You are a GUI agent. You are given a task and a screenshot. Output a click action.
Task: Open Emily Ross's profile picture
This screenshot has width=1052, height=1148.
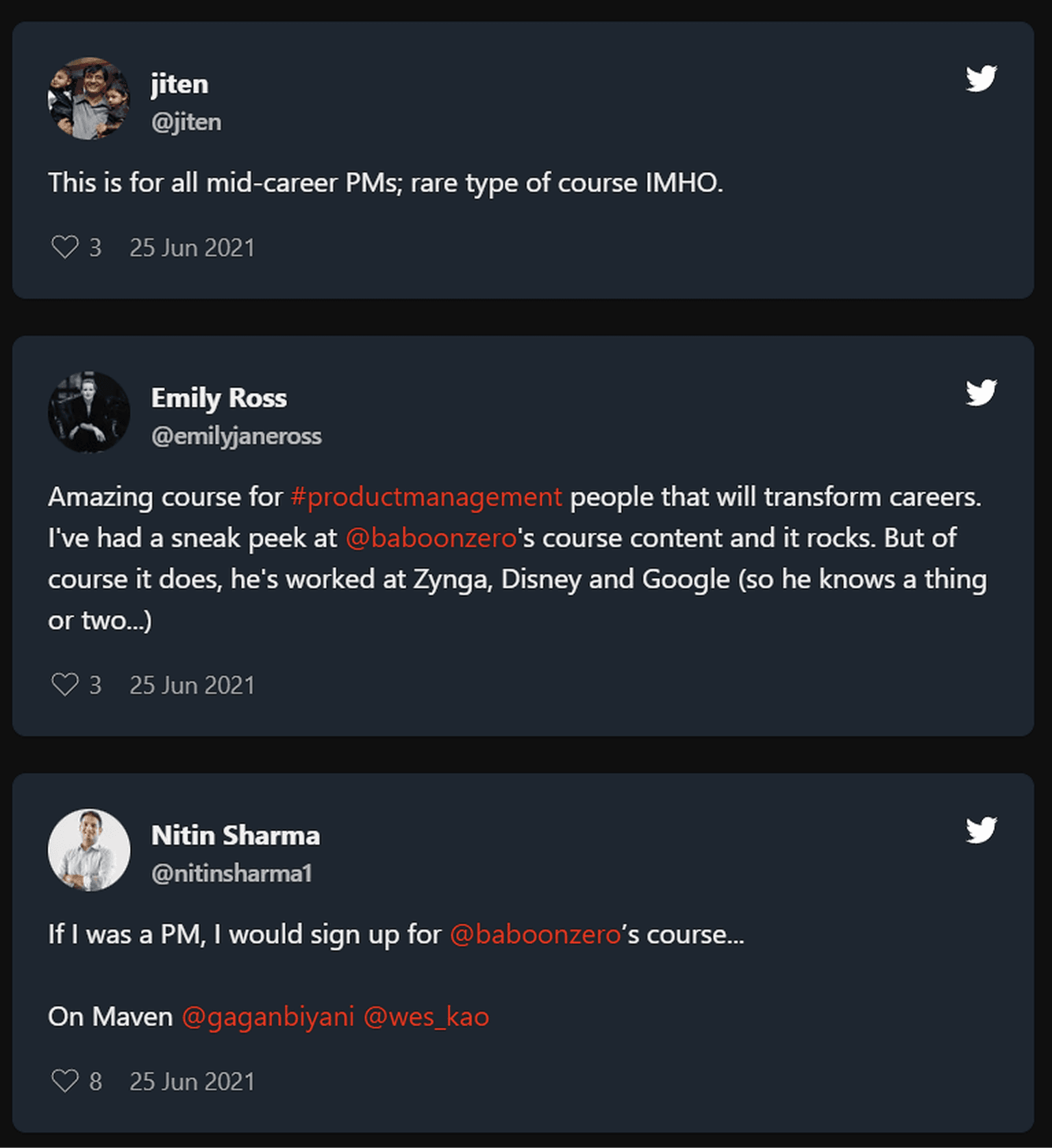tap(89, 412)
